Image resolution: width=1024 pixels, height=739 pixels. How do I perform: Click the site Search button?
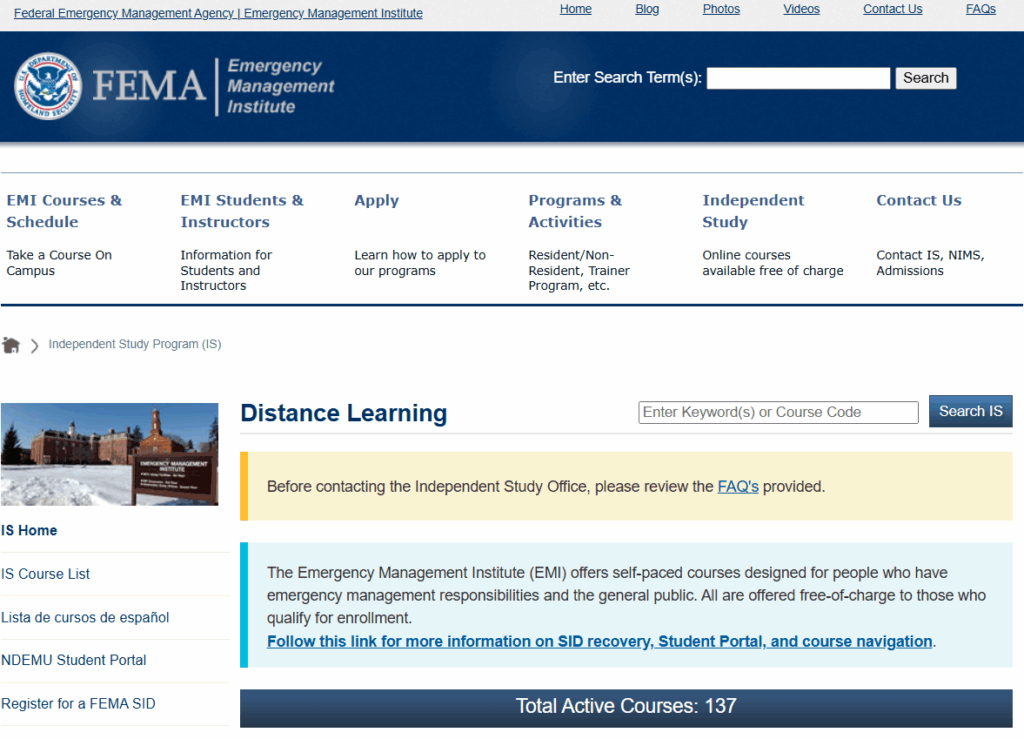pyautogui.click(x=925, y=78)
